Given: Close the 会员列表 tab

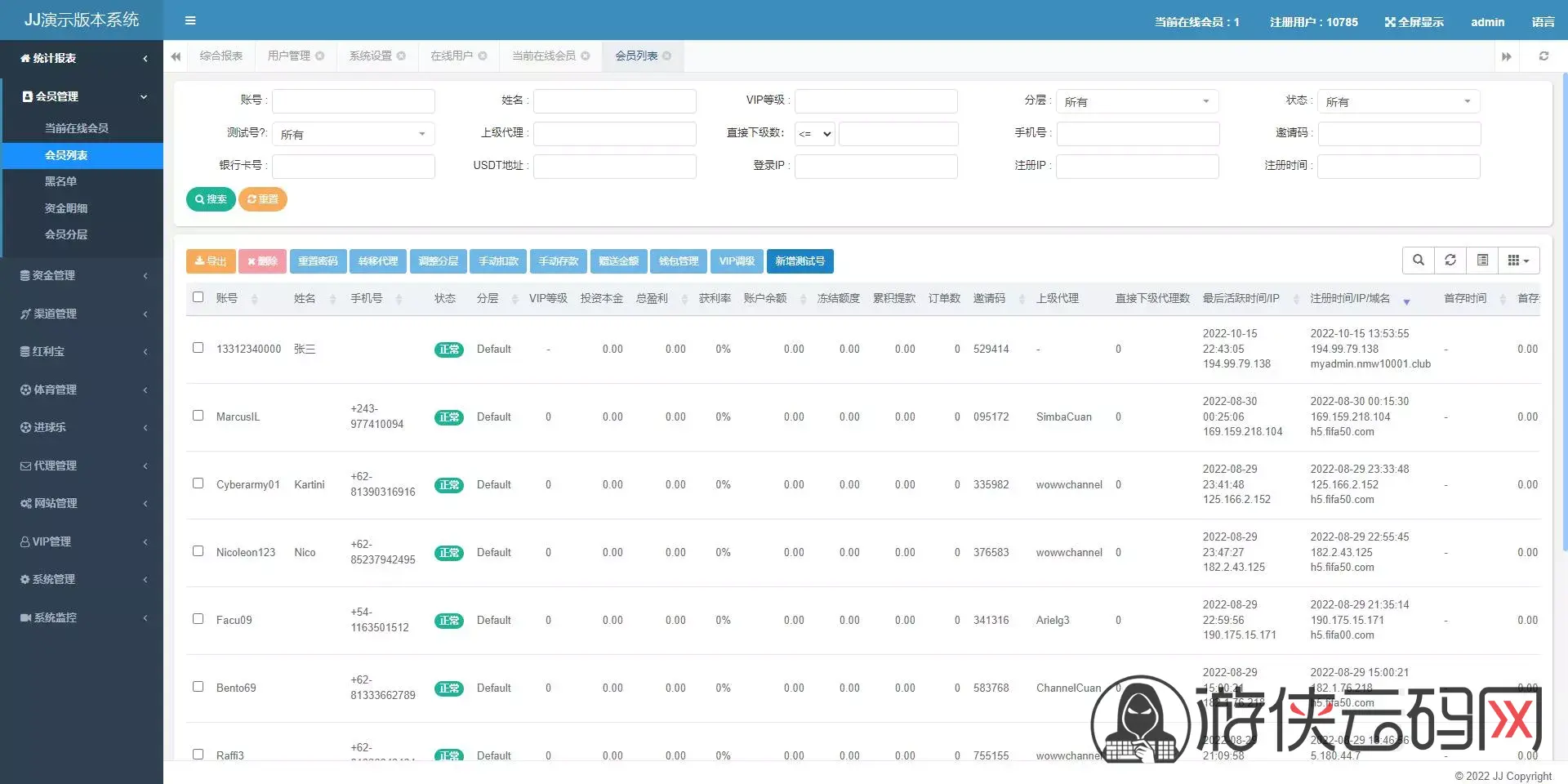Looking at the screenshot, I should coord(667,56).
